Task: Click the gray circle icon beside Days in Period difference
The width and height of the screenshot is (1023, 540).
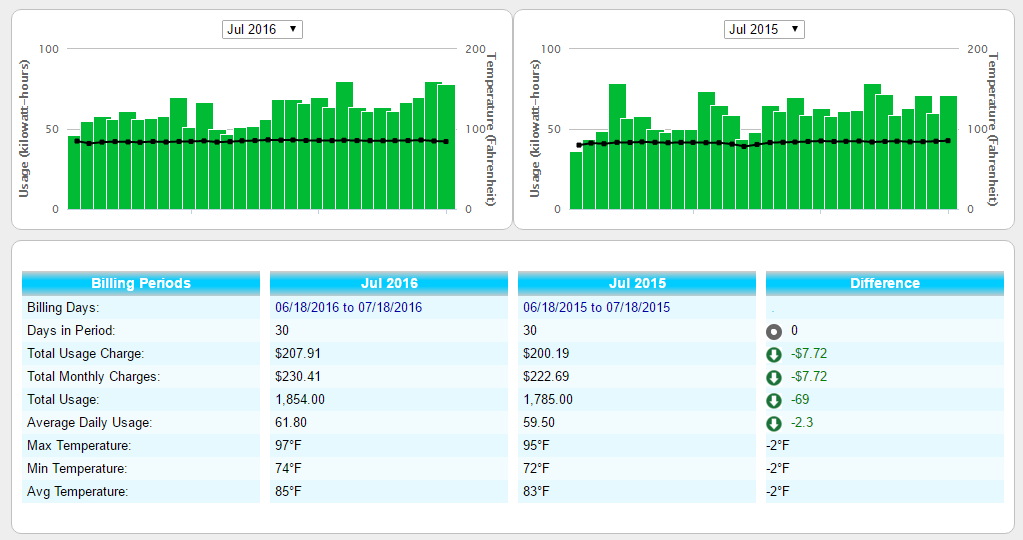Action: [774, 332]
